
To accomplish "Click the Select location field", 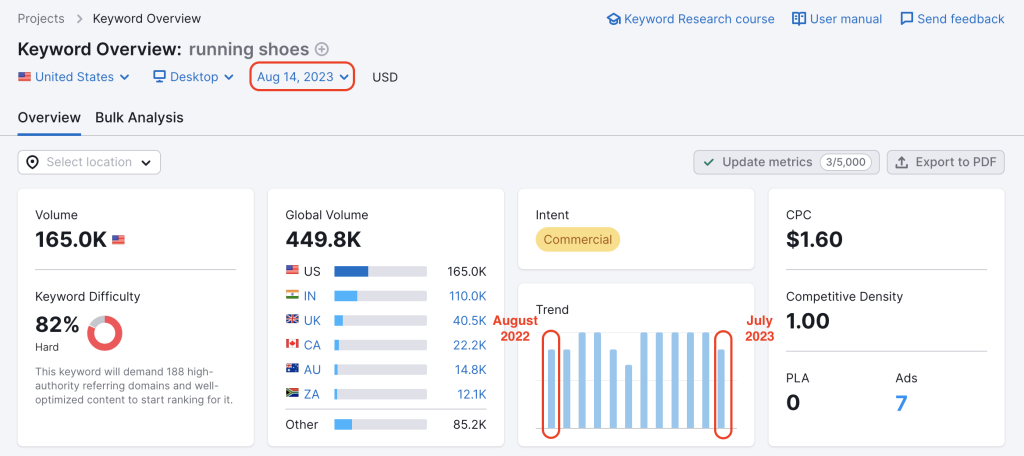I will (89, 162).
